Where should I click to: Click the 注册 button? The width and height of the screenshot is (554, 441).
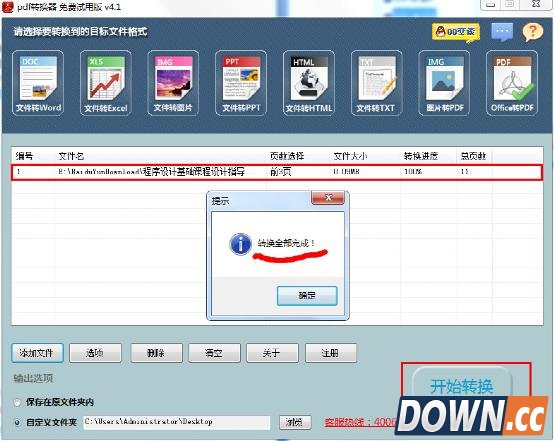(x=331, y=353)
